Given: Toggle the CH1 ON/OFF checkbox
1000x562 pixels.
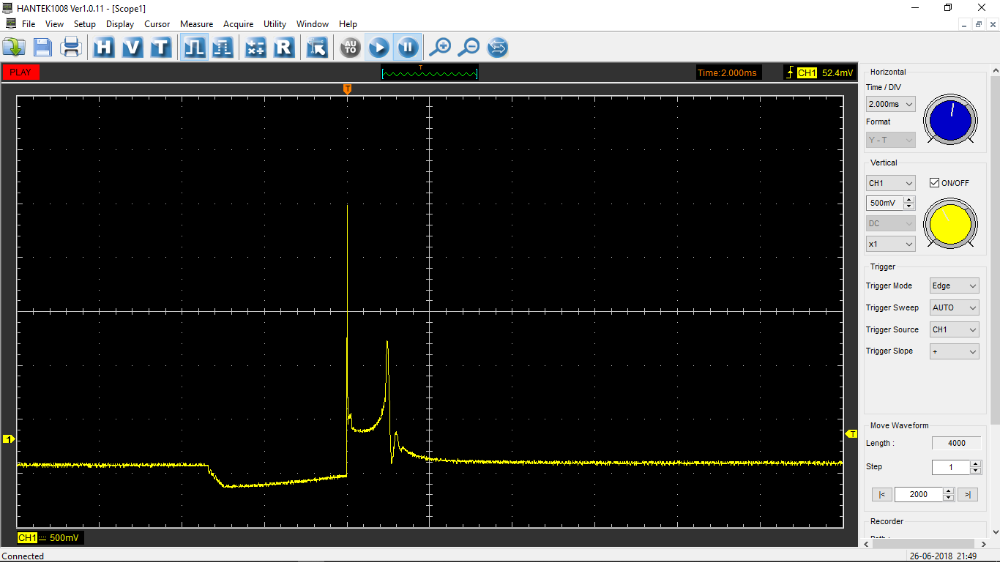Looking at the screenshot, I should click(x=934, y=183).
